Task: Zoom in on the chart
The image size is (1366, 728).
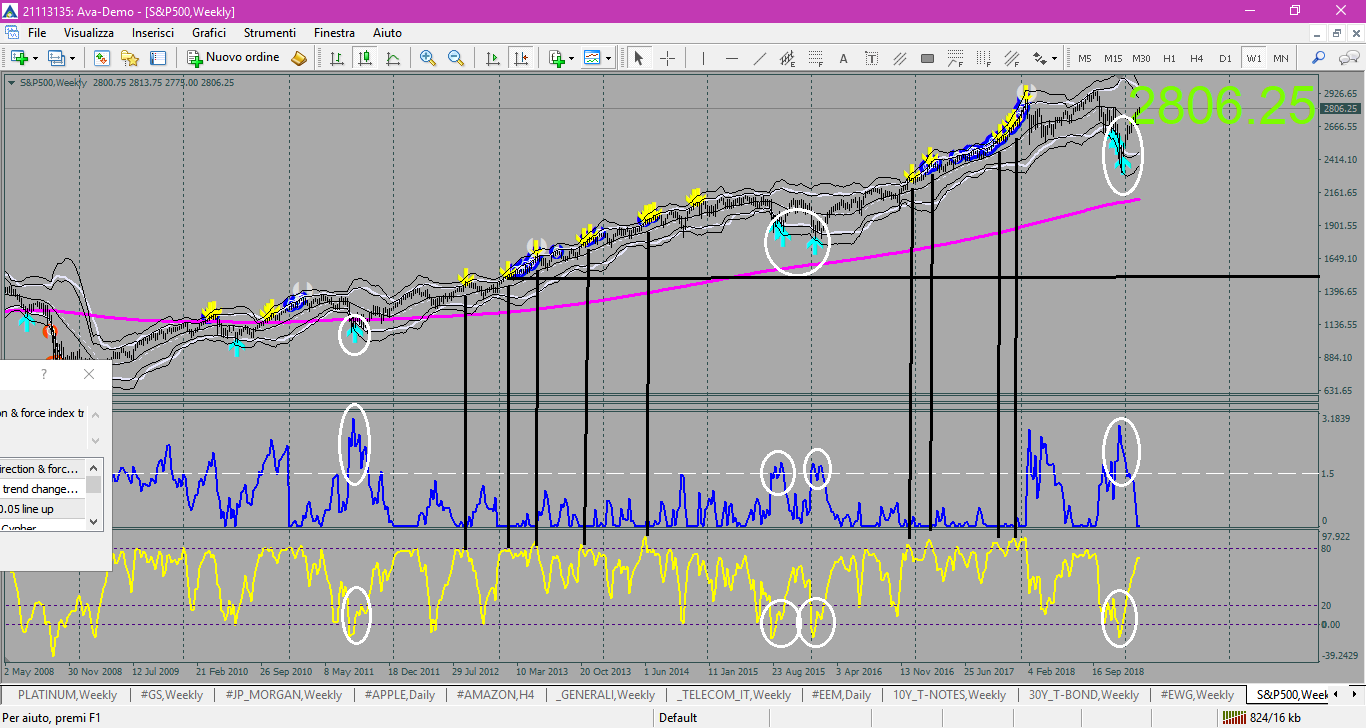Action: pos(428,58)
